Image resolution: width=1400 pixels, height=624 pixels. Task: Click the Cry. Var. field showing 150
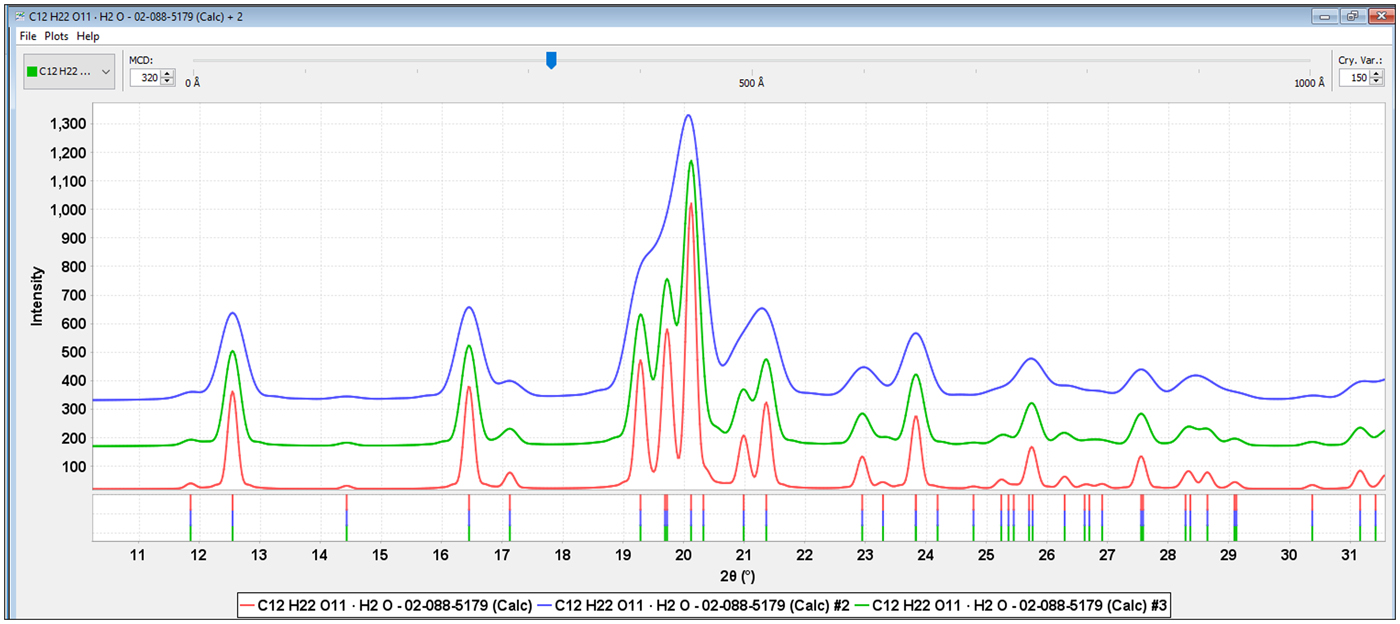(x=1355, y=77)
